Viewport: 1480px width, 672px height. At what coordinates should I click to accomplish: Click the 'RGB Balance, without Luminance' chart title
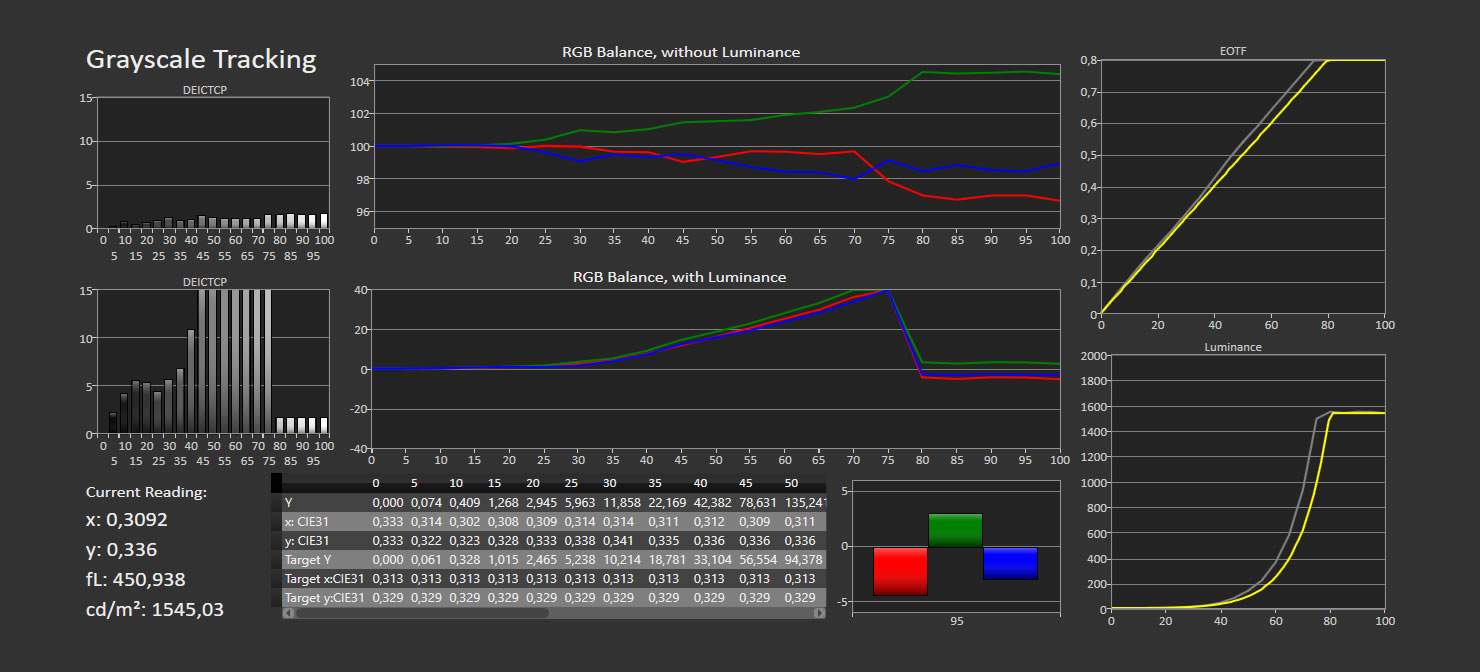(x=681, y=52)
